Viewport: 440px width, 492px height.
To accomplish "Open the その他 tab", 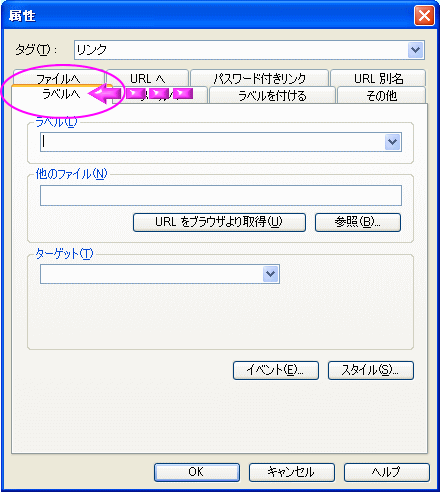I will [x=381, y=96].
